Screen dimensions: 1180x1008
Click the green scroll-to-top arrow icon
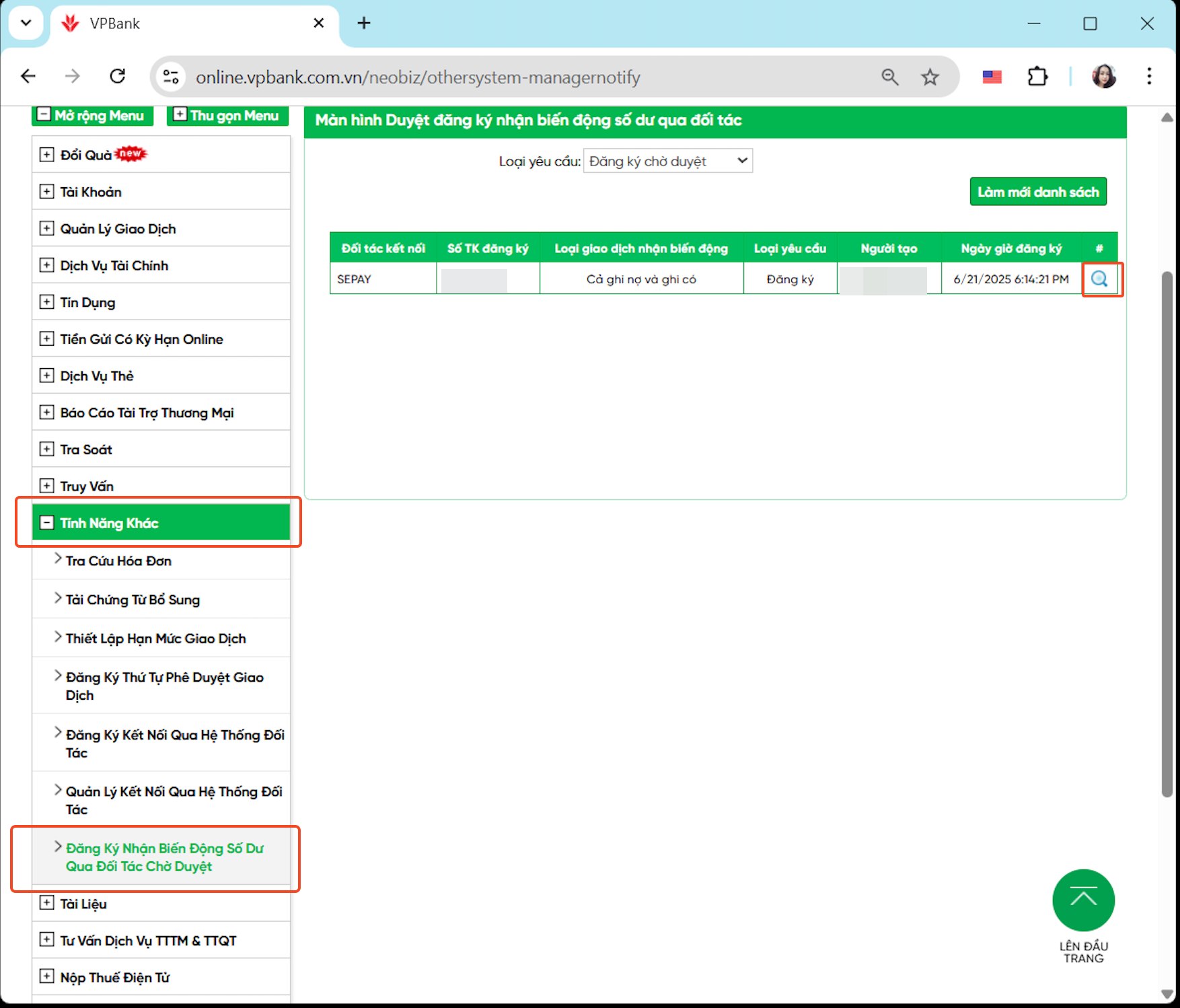(1083, 900)
